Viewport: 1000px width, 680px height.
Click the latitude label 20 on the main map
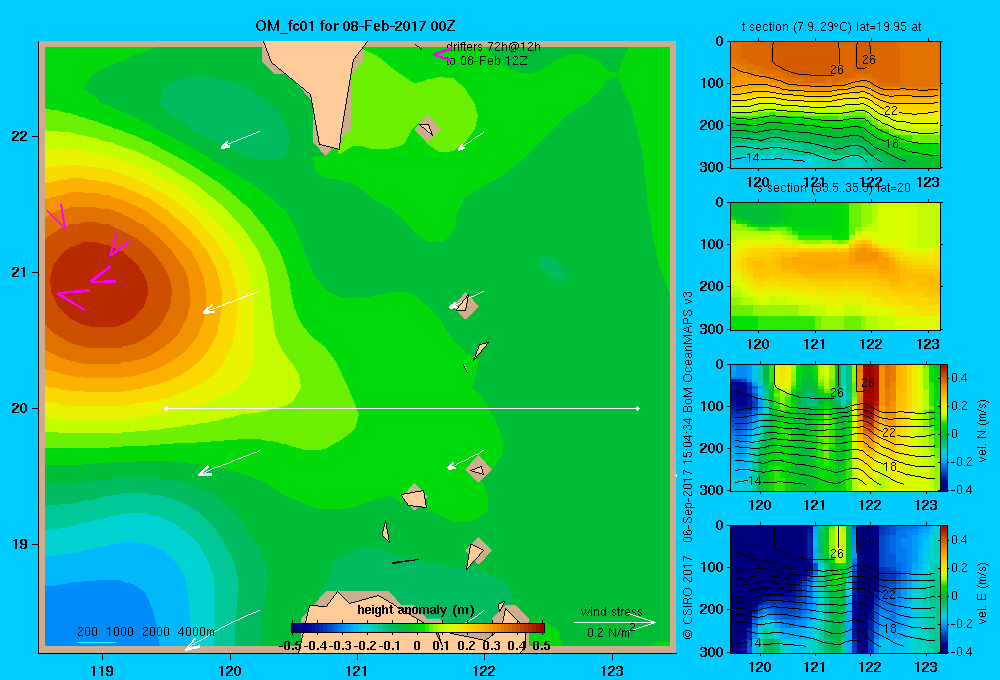pos(19,408)
